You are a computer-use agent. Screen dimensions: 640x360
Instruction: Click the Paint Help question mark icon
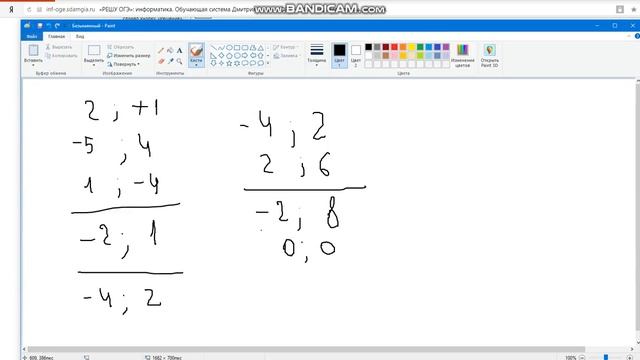click(x=637, y=36)
